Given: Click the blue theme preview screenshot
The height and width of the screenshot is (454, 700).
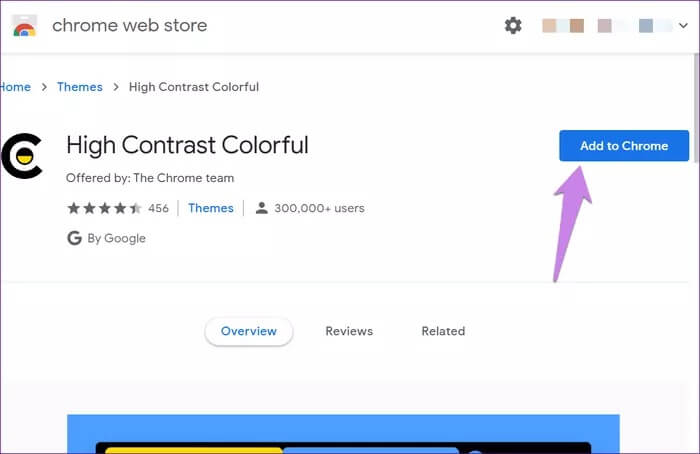Looking at the screenshot, I should (343, 434).
